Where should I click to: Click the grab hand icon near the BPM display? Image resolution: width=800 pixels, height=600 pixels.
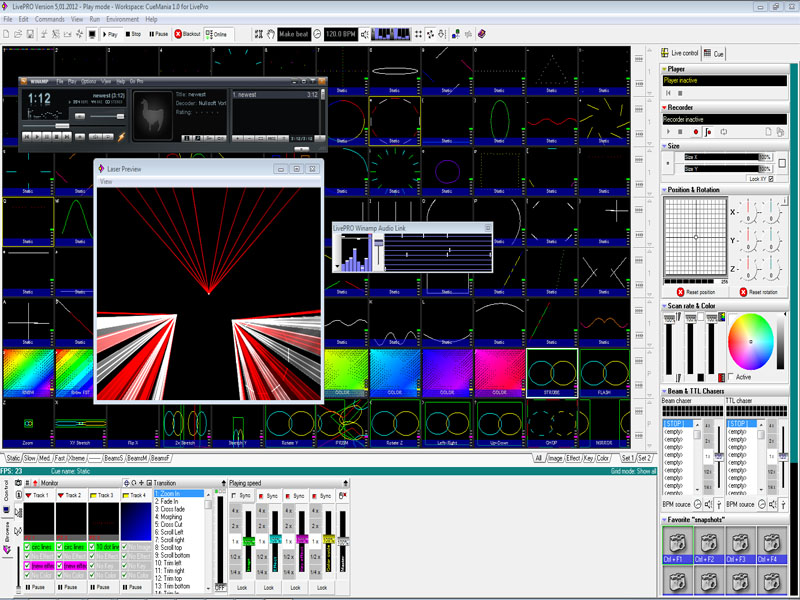point(272,33)
